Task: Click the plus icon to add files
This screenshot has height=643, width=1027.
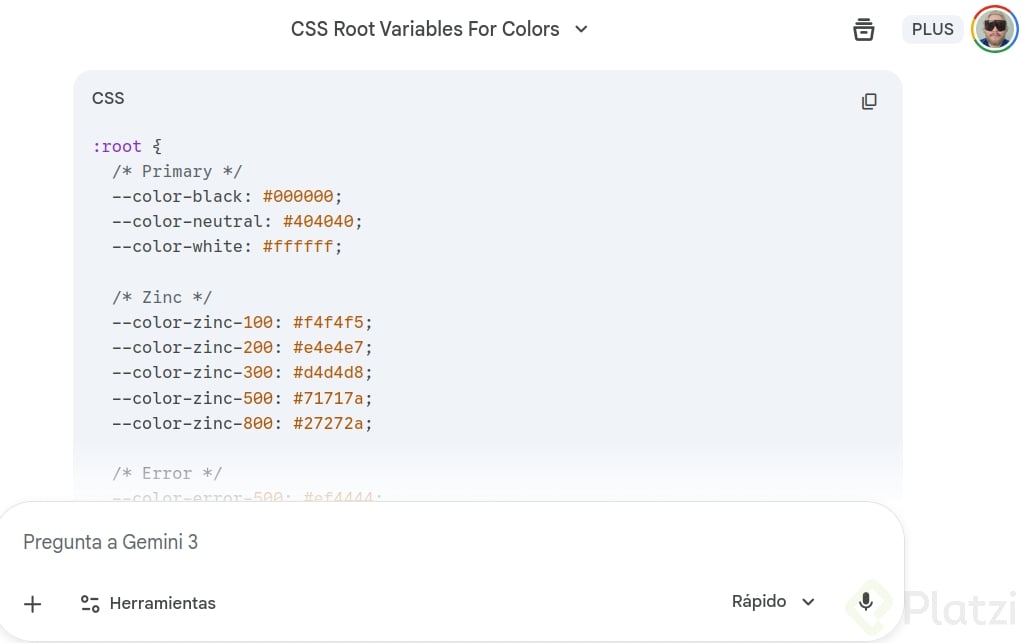Action: pyautogui.click(x=33, y=603)
